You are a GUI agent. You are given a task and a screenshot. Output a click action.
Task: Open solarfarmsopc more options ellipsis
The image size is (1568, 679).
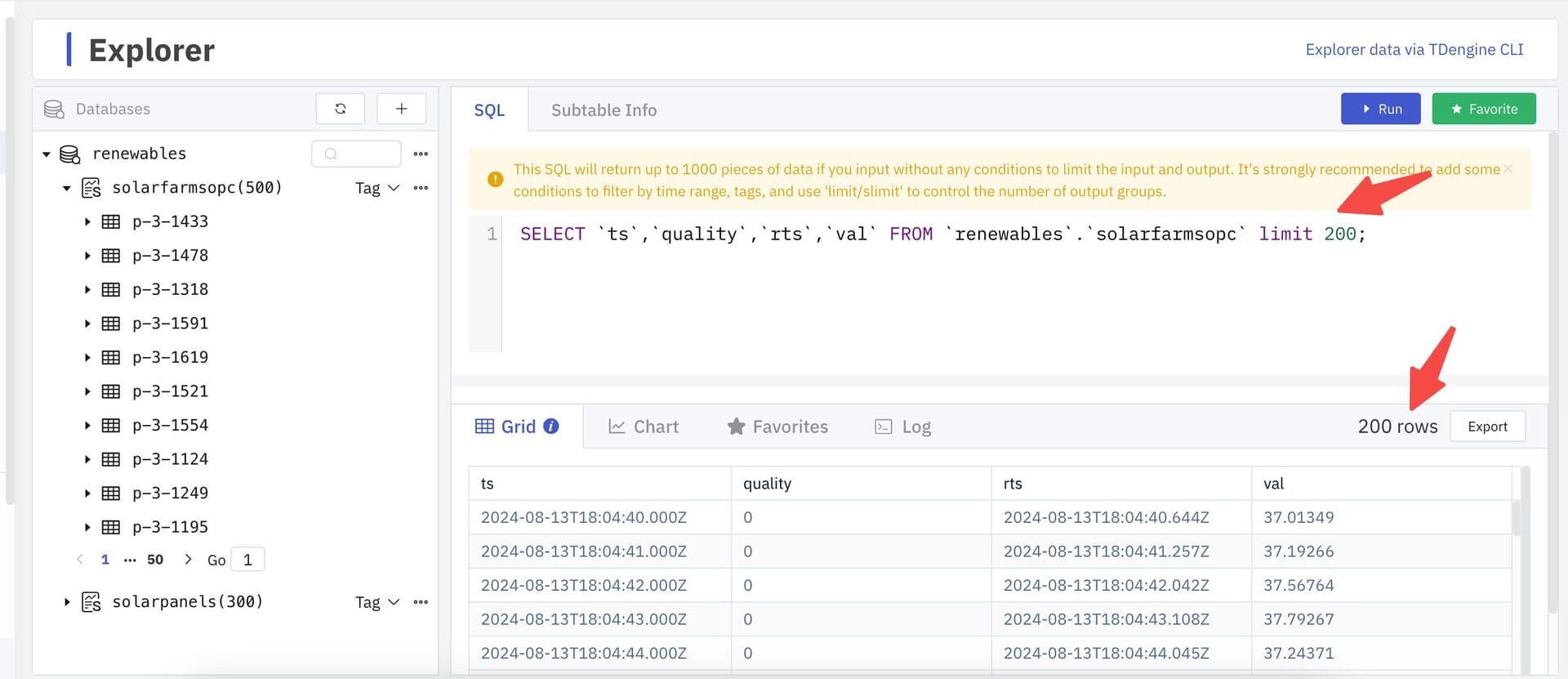(421, 188)
